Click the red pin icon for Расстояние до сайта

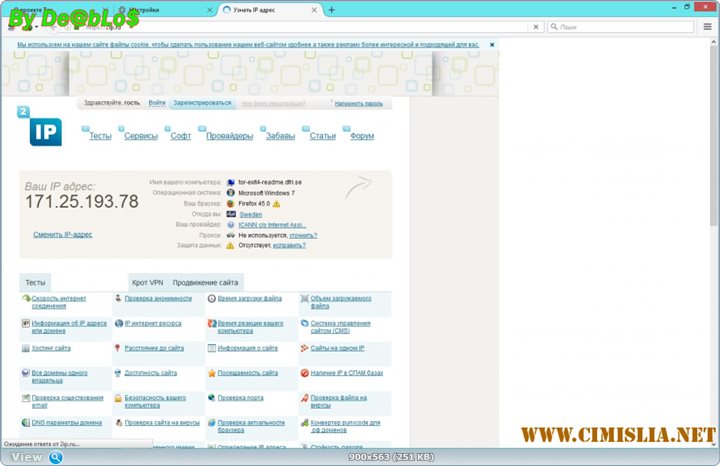118,348
